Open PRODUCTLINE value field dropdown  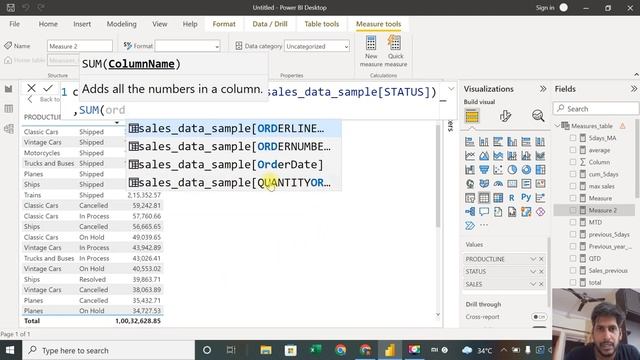click(x=533, y=259)
